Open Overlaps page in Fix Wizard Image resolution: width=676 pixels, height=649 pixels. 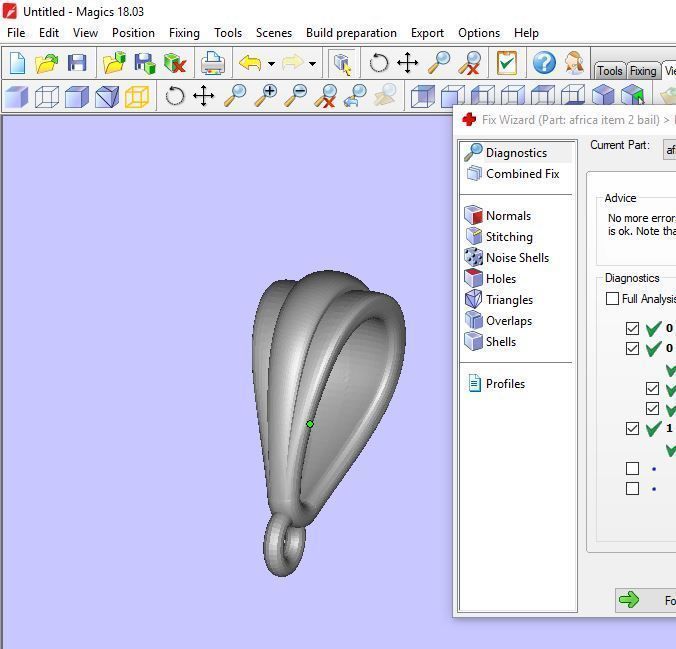click(x=498, y=320)
